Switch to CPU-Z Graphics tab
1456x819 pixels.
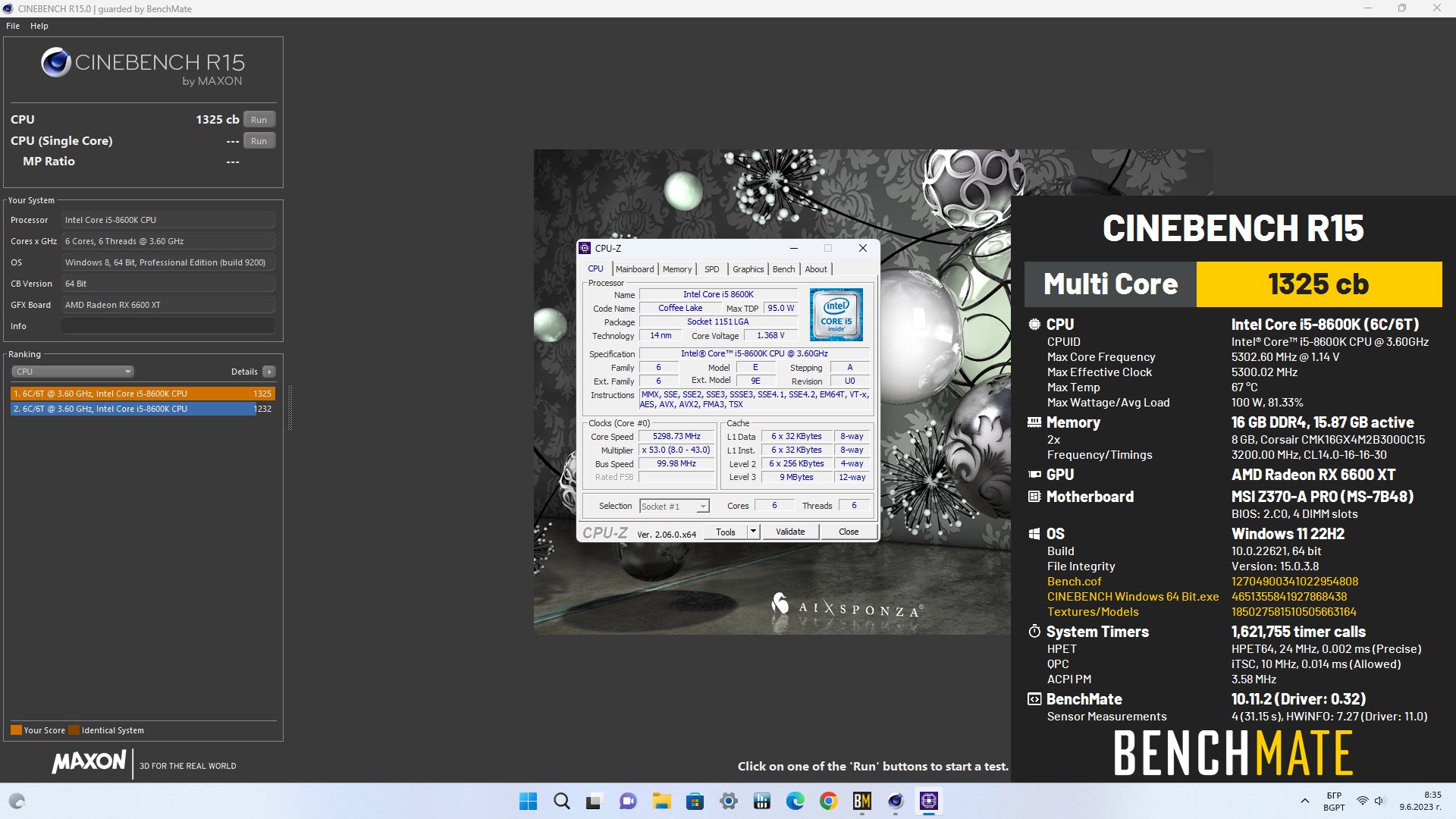[x=748, y=269]
